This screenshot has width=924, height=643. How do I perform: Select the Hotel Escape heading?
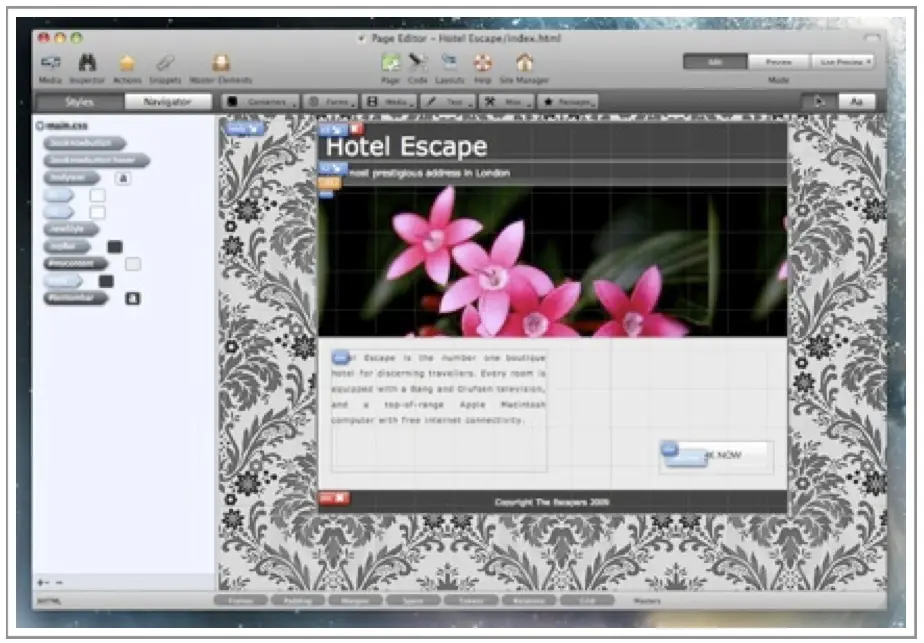[x=407, y=146]
